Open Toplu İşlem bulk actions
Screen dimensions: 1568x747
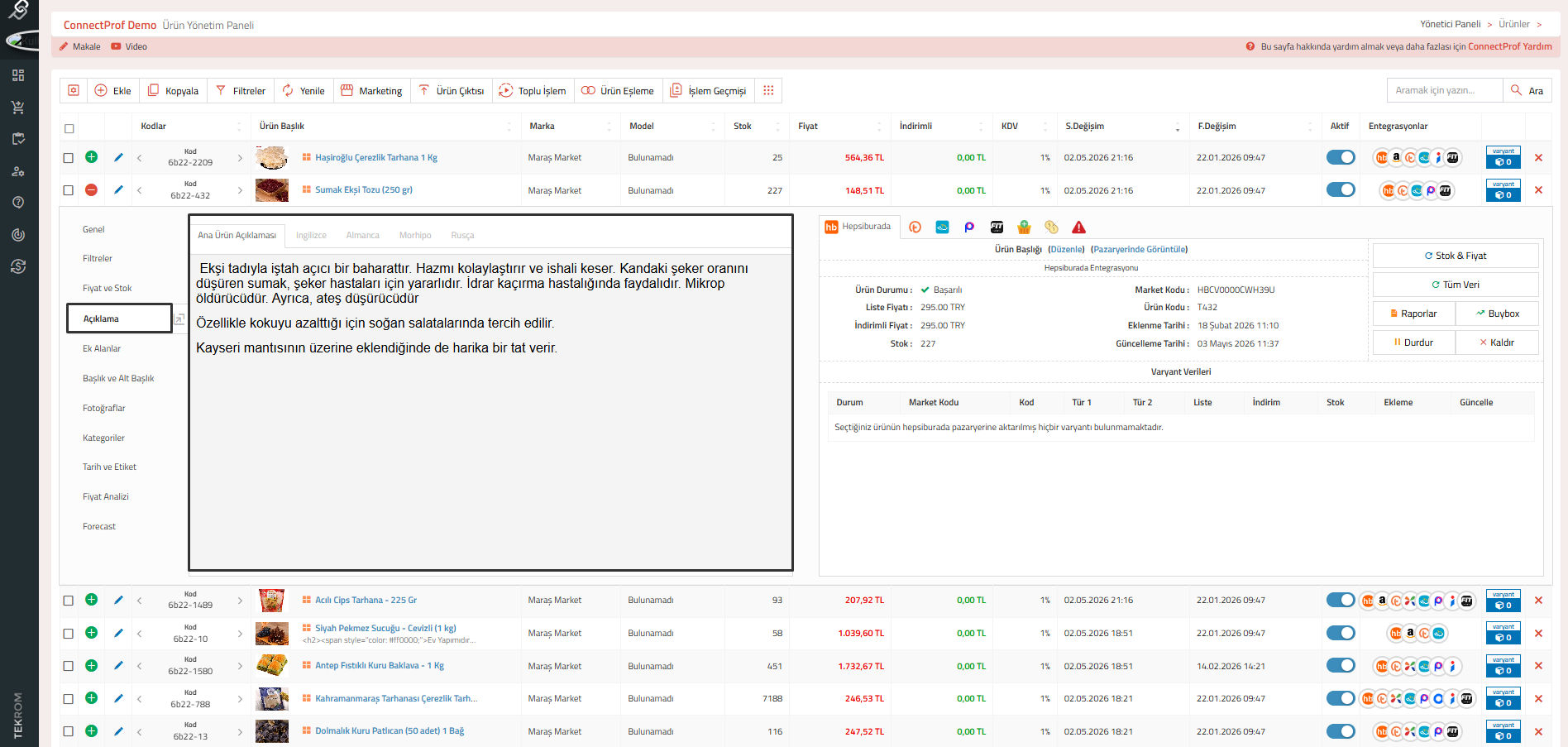click(533, 90)
